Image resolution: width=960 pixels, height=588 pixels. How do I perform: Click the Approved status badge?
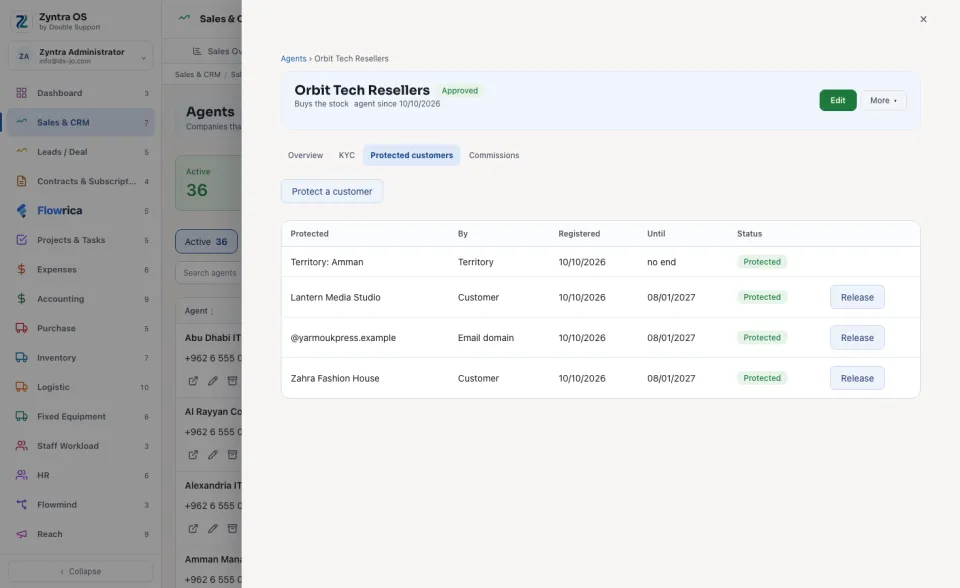(x=460, y=91)
